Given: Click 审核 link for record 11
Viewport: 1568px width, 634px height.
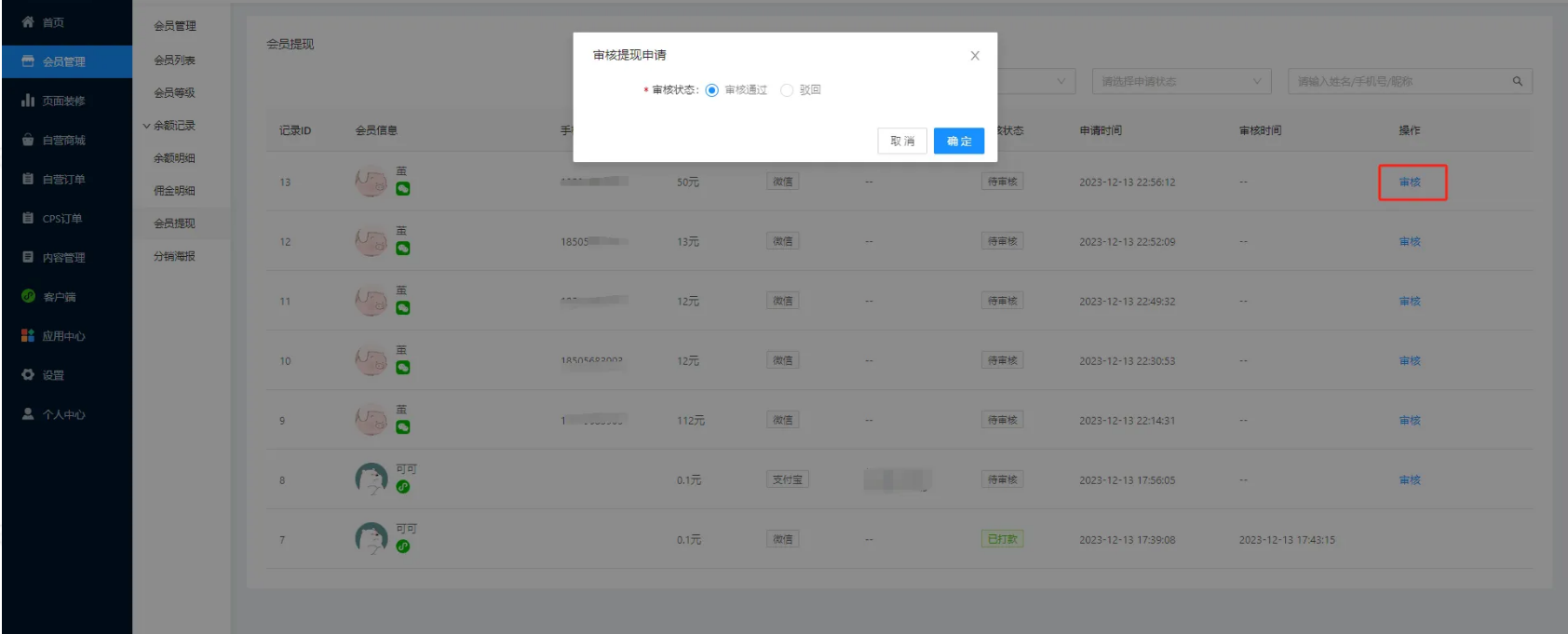Looking at the screenshot, I should tap(1410, 302).
